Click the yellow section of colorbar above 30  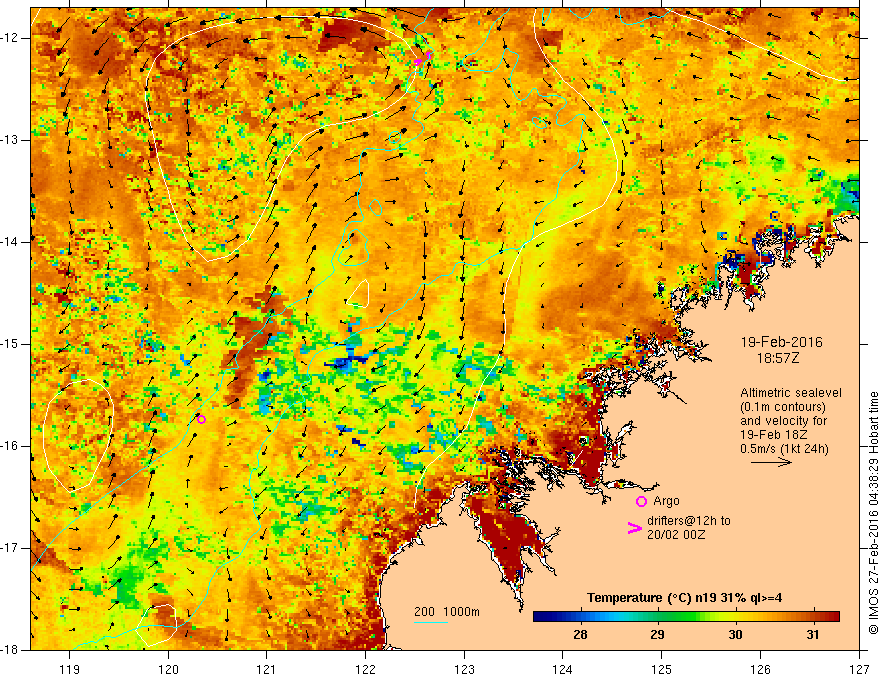click(x=735, y=617)
